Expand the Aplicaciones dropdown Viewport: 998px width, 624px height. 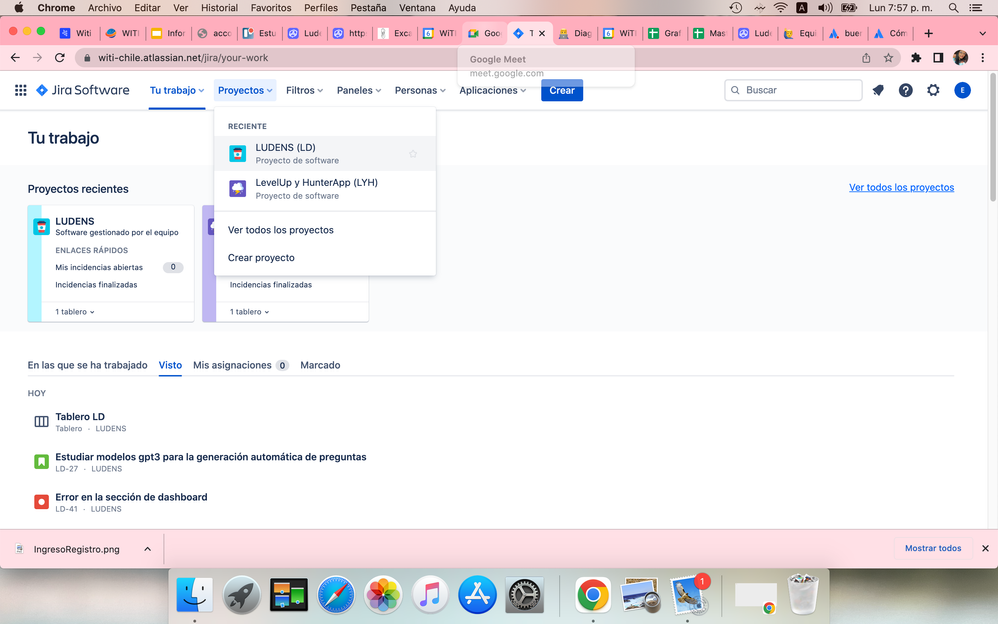tap(493, 90)
